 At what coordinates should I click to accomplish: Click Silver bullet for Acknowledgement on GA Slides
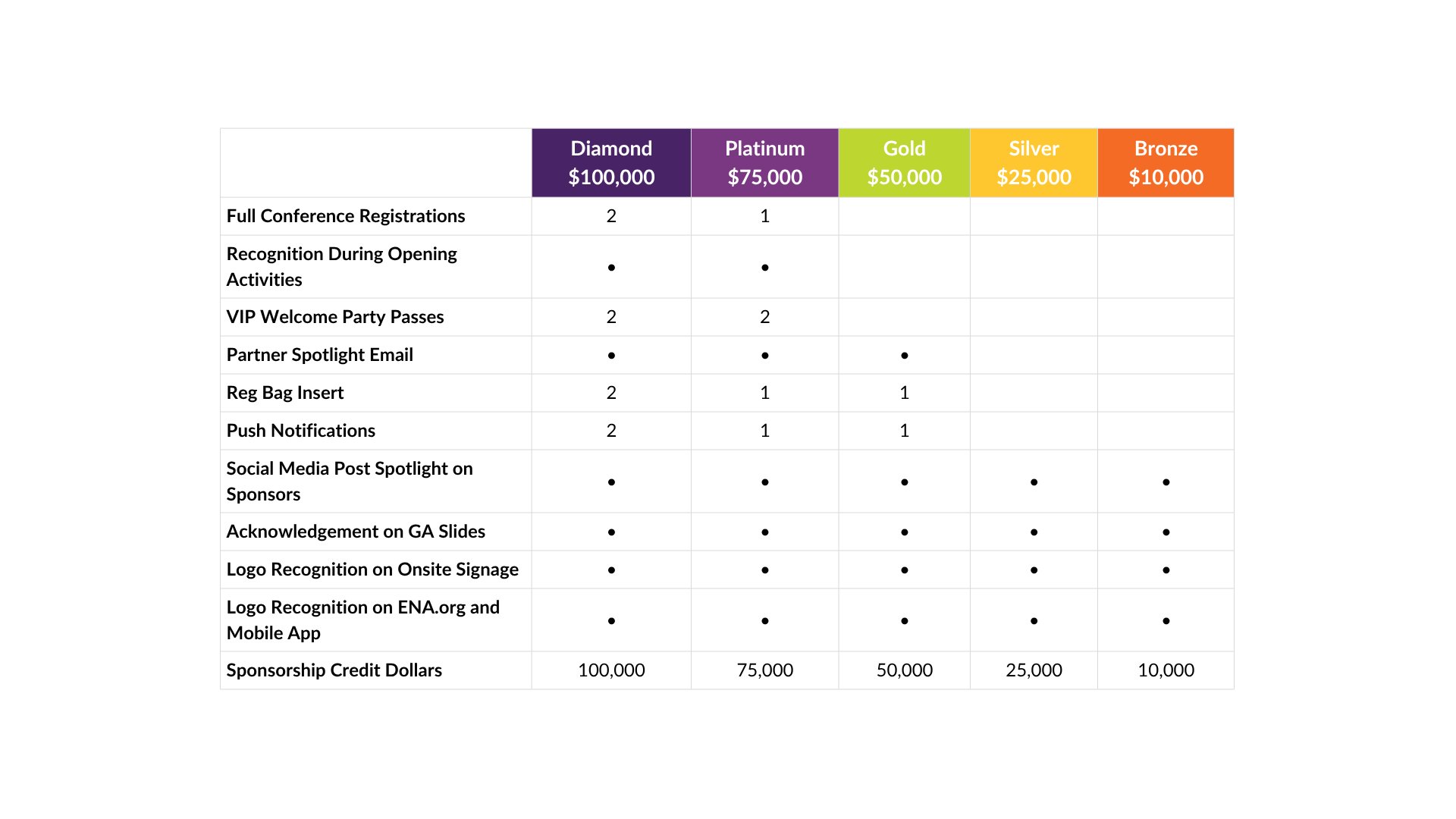pos(1034,532)
